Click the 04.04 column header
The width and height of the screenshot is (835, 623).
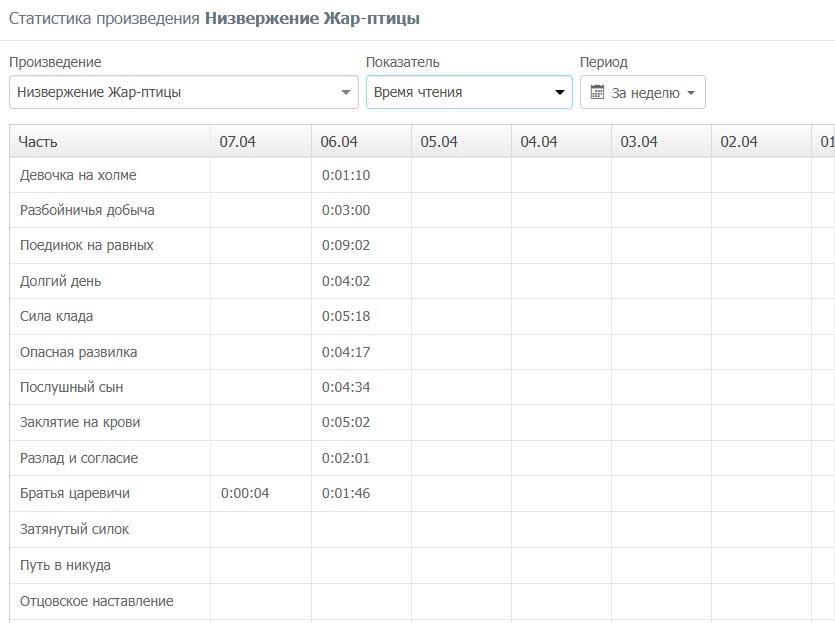[539, 142]
